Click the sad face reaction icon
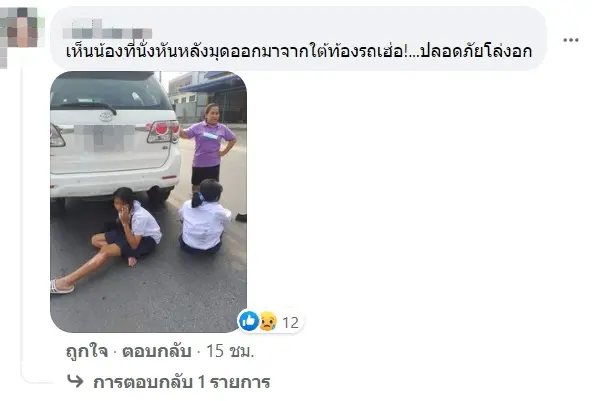 268,321
